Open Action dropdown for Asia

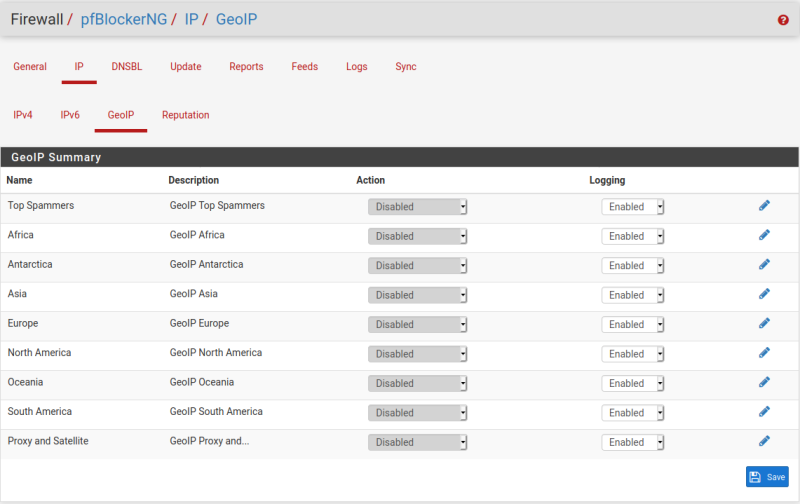(417, 295)
